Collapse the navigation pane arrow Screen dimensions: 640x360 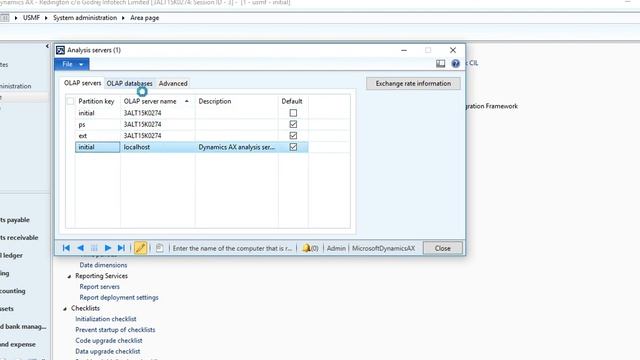click(47, 46)
